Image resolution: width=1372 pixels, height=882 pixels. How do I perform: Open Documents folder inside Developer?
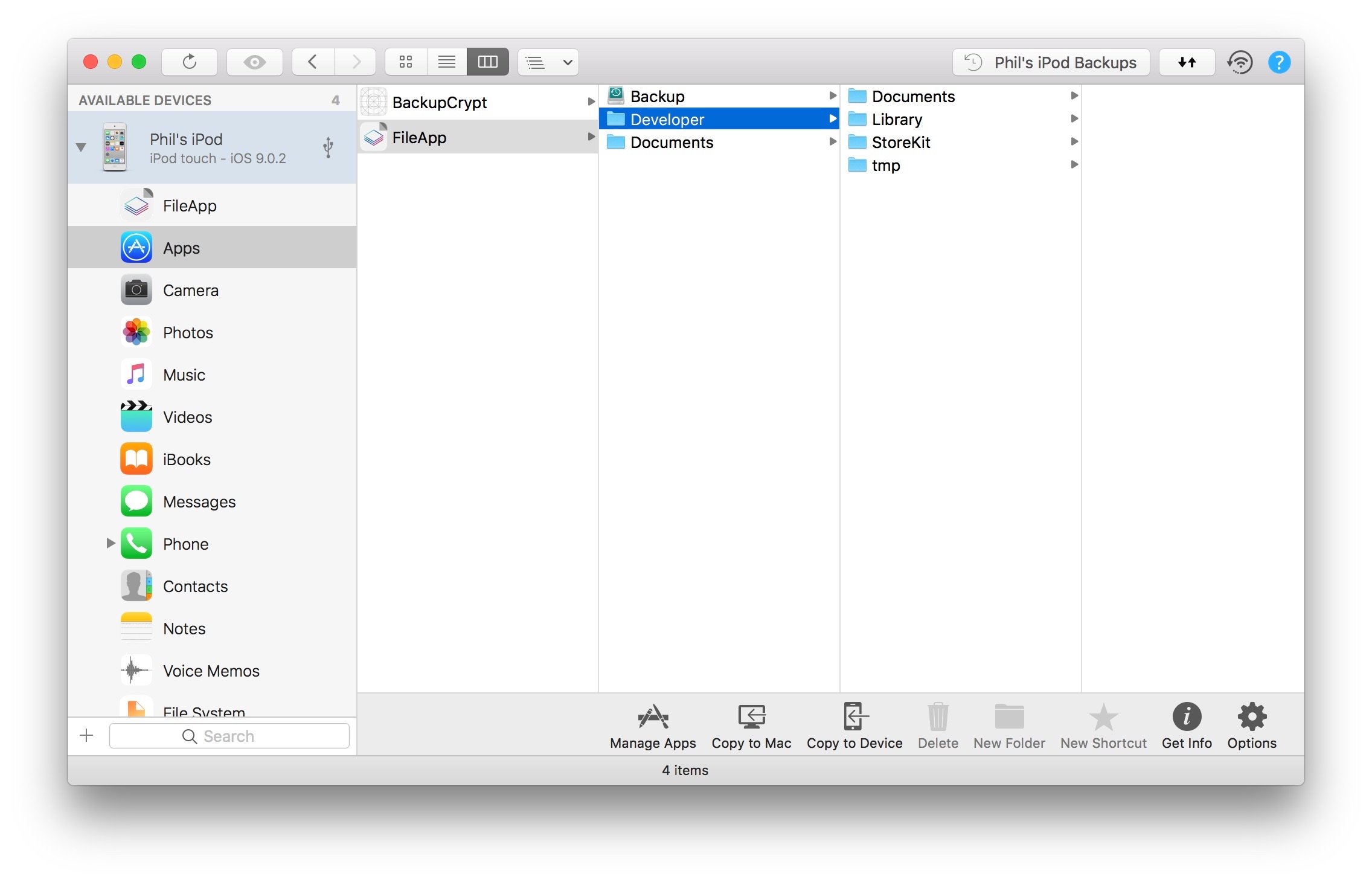pos(961,96)
